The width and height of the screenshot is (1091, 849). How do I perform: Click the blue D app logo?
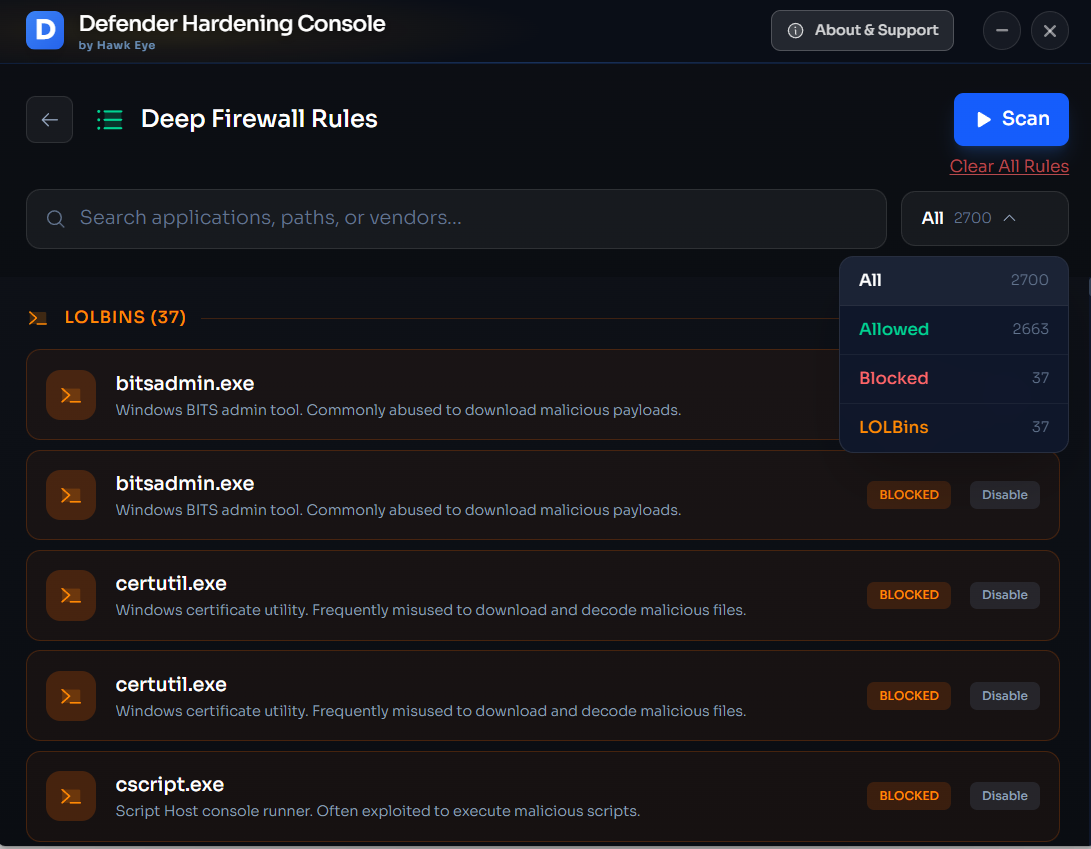(x=45, y=30)
